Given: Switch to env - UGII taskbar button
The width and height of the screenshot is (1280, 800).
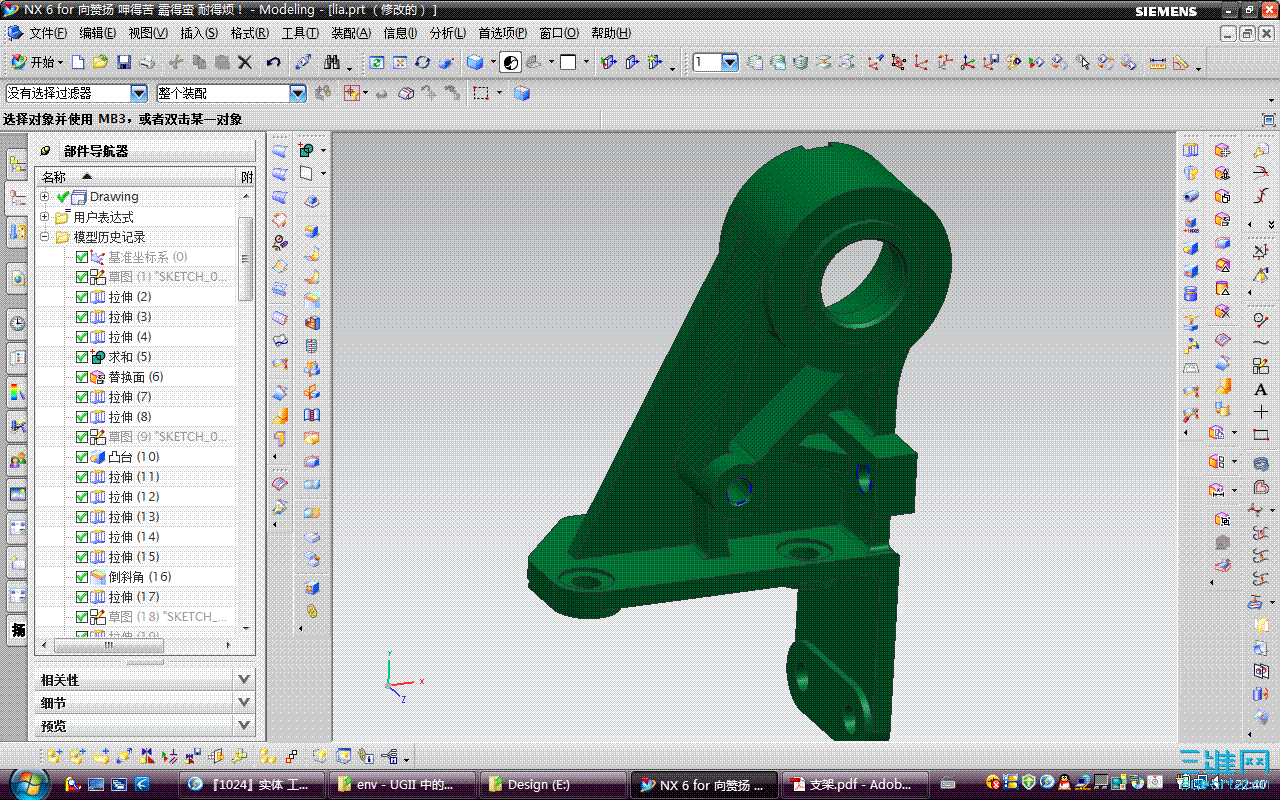Looking at the screenshot, I should click(x=404, y=784).
